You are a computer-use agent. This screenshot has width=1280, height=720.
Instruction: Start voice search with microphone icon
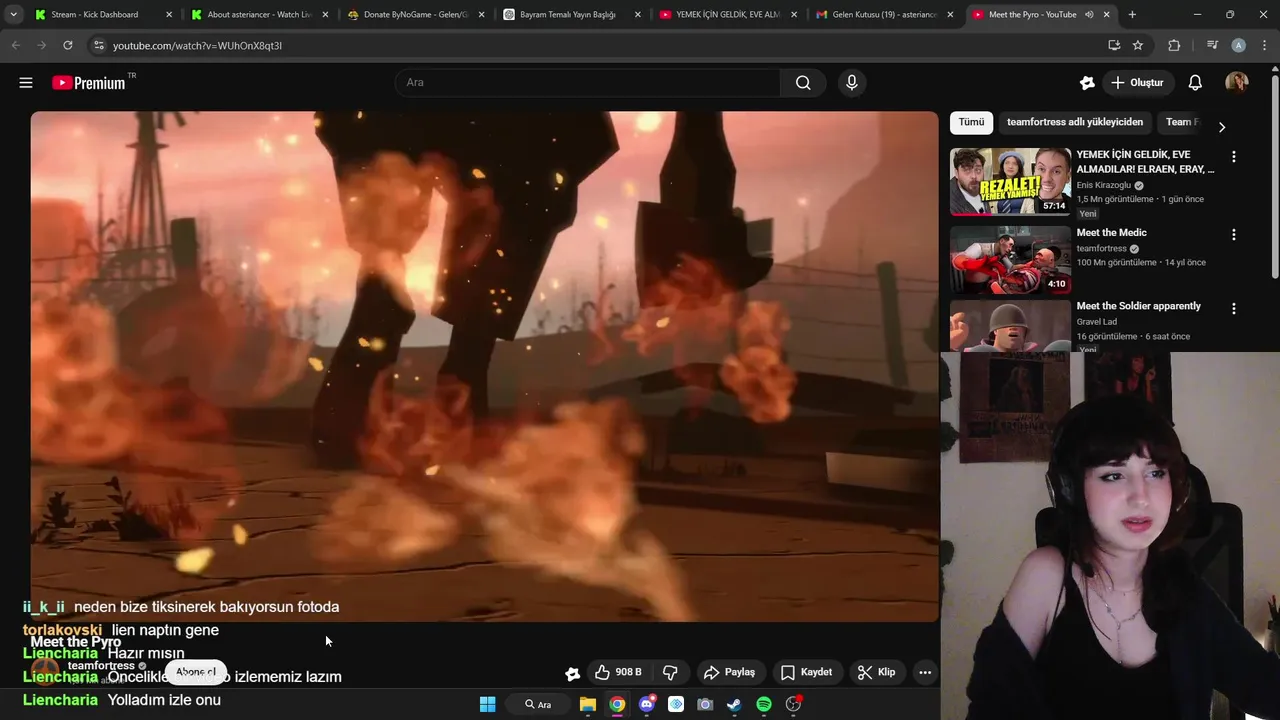(x=852, y=83)
